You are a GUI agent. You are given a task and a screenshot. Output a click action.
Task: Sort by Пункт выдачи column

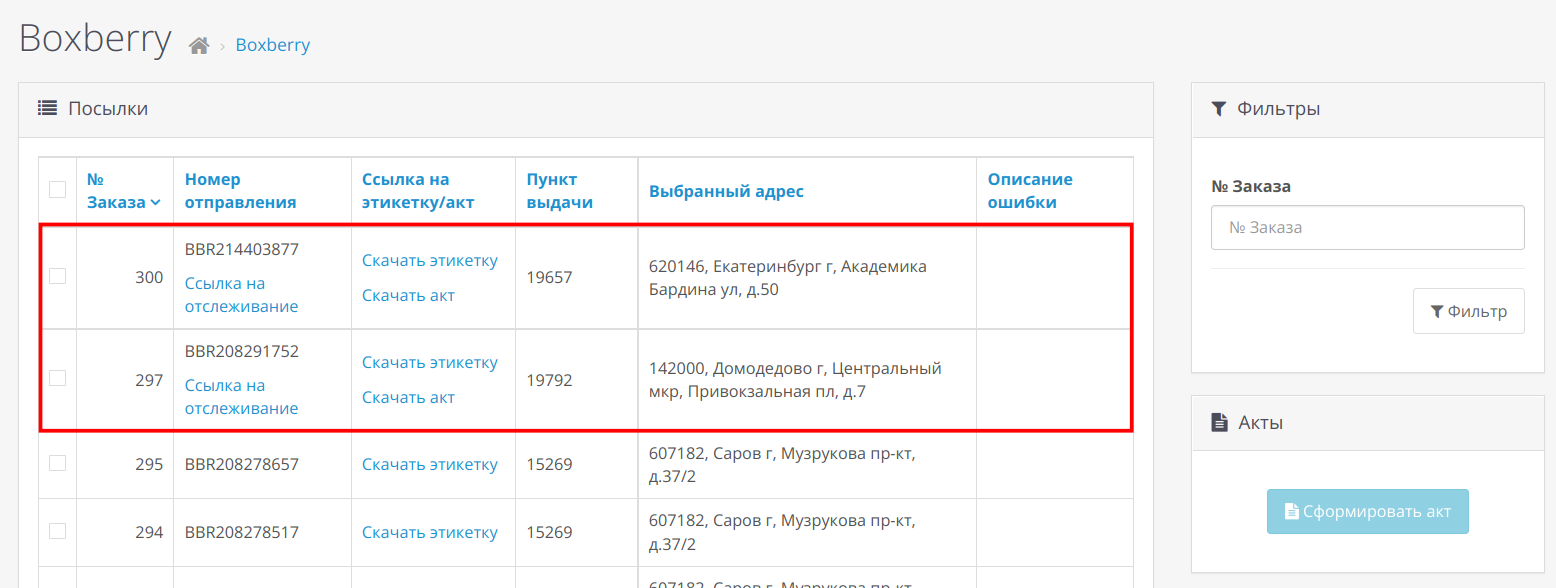click(x=560, y=190)
